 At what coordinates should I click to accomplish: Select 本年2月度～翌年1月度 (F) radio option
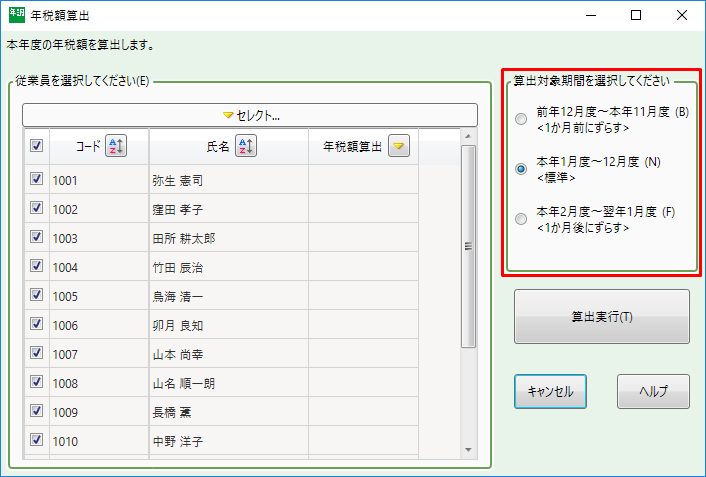point(520,219)
